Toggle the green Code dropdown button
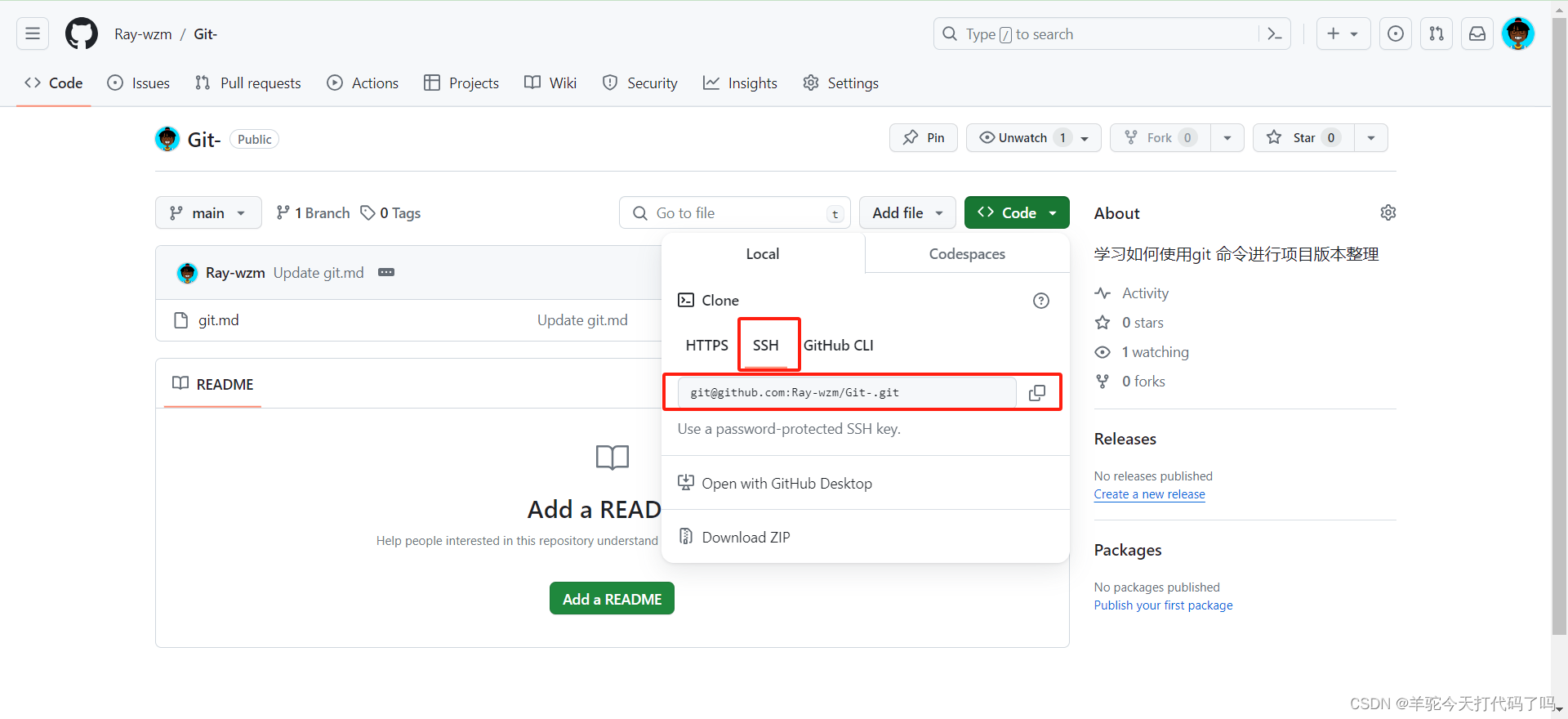Image resolution: width=1568 pixels, height=719 pixels. point(1017,212)
